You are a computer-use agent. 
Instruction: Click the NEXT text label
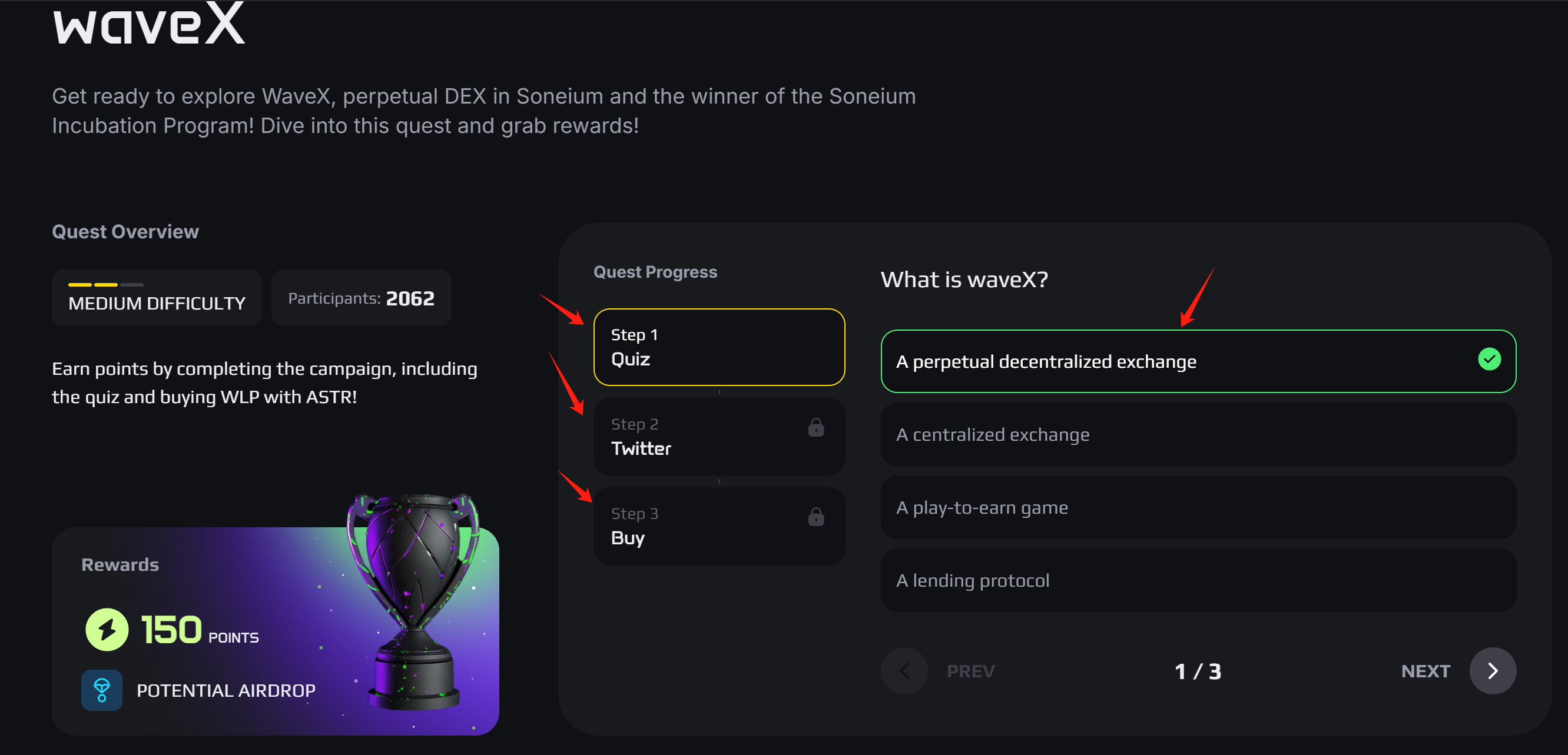1425,670
